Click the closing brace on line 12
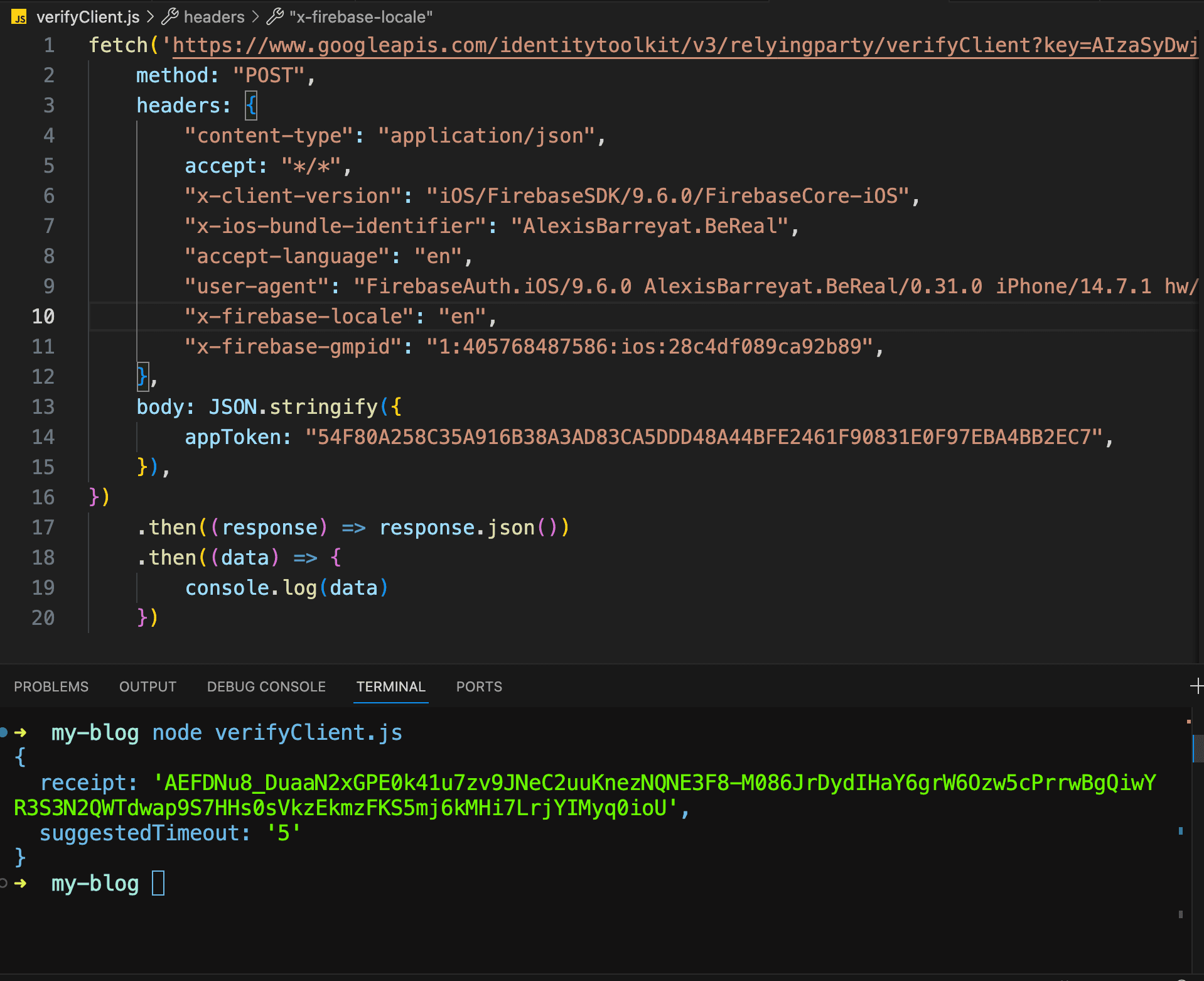 142,377
